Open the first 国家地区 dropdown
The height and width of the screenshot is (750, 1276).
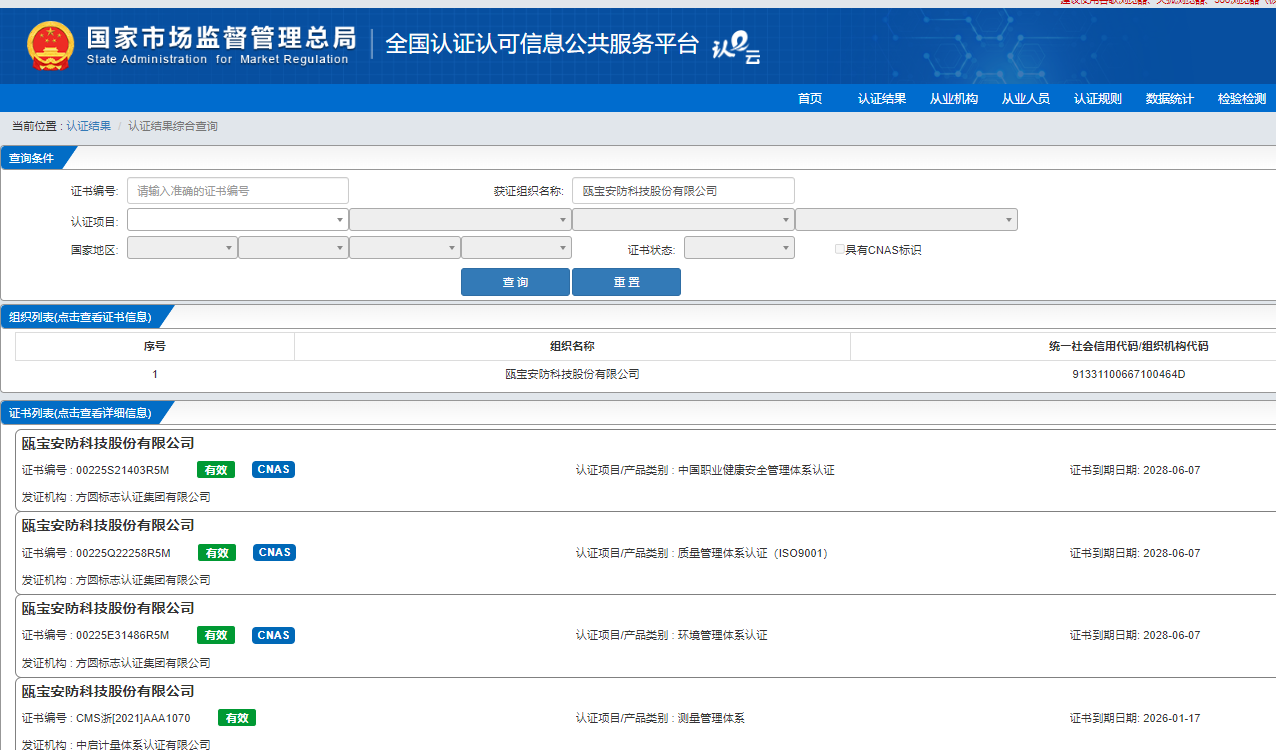[182, 248]
